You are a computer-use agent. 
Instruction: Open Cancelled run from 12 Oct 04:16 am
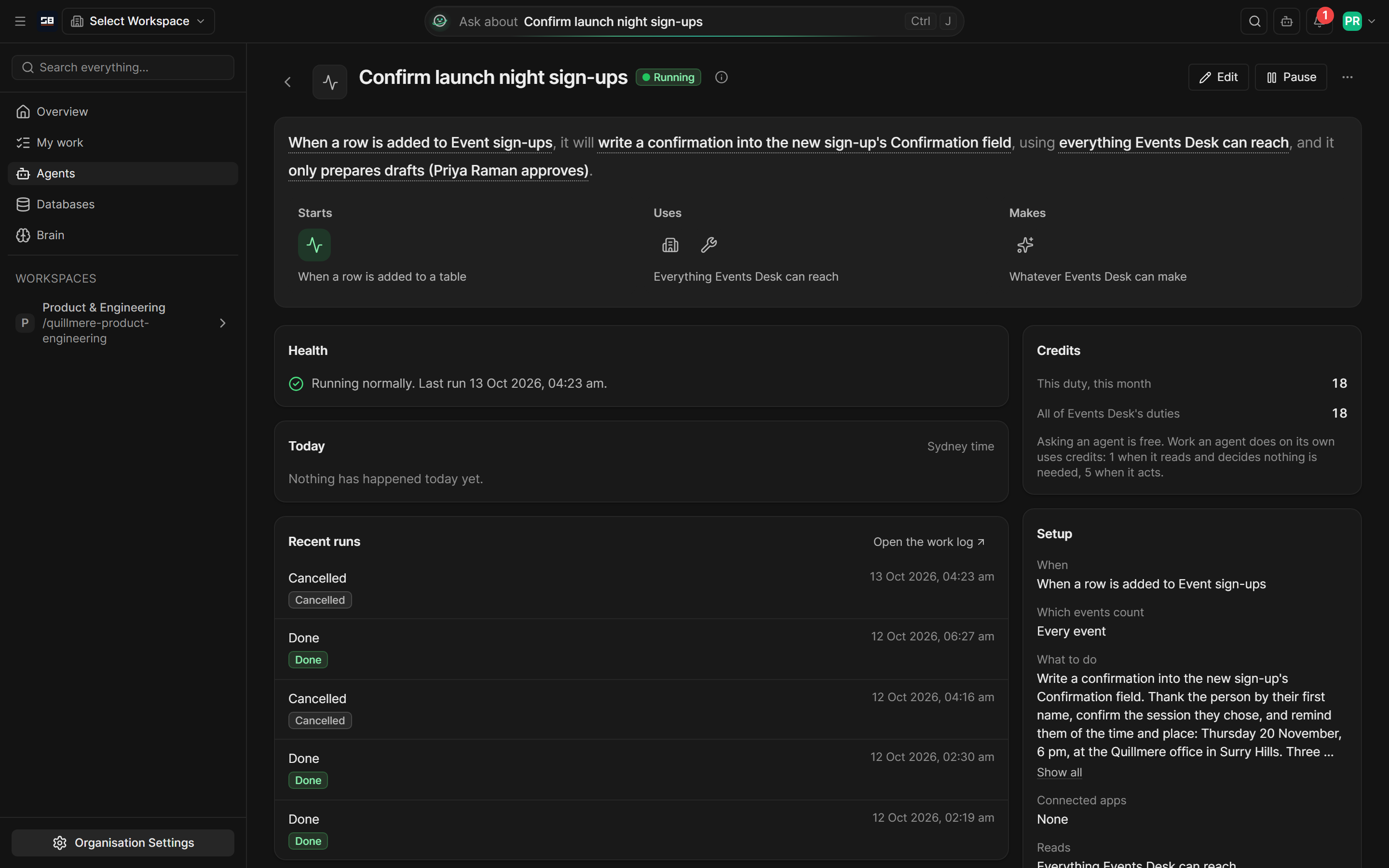click(x=641, y=709)
